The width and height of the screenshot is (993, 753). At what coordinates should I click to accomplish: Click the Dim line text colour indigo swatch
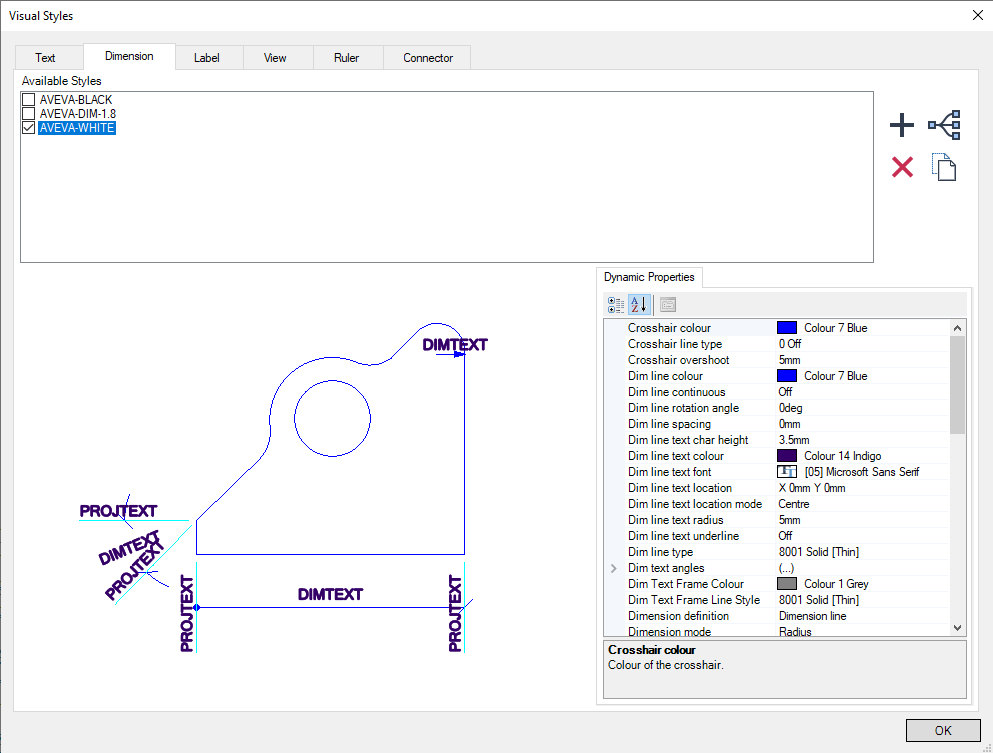pyautogui.click(x=787, y=456)
